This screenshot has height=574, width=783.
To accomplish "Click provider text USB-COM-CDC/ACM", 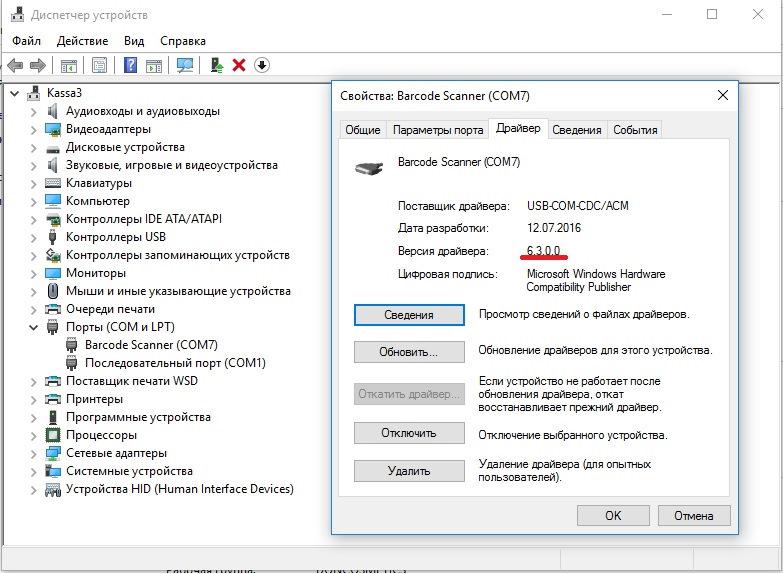I will [578, 205].
